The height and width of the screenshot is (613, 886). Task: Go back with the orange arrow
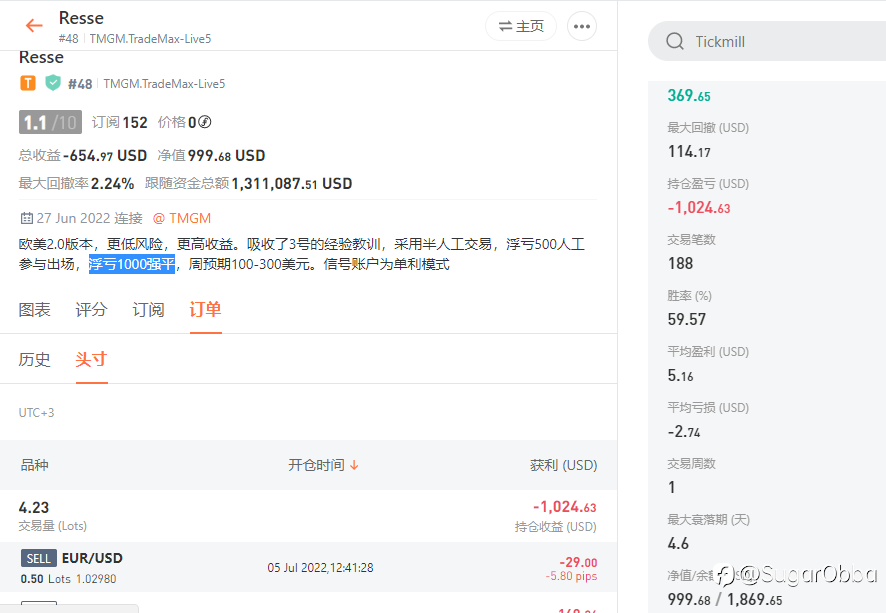coord(34,25)
